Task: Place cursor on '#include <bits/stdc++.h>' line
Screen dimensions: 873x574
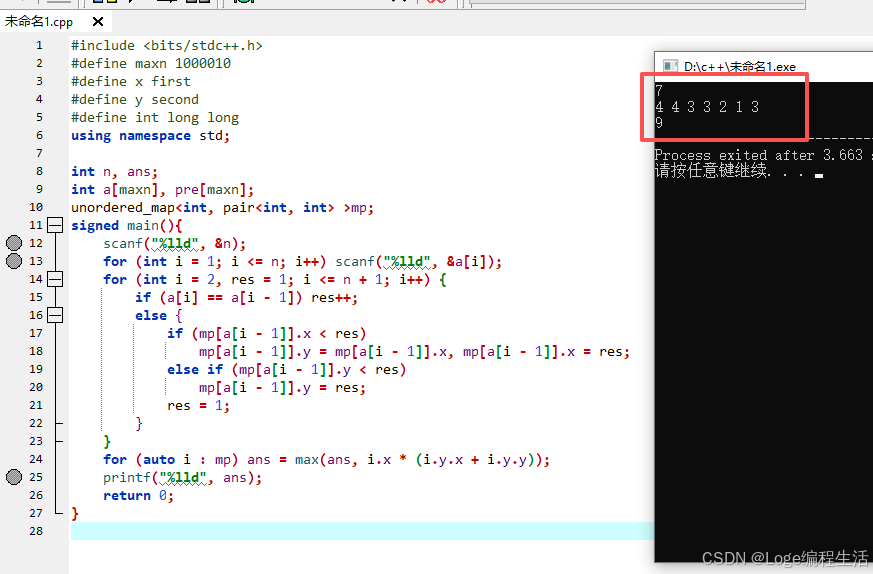Action: (x=166, y=45)
